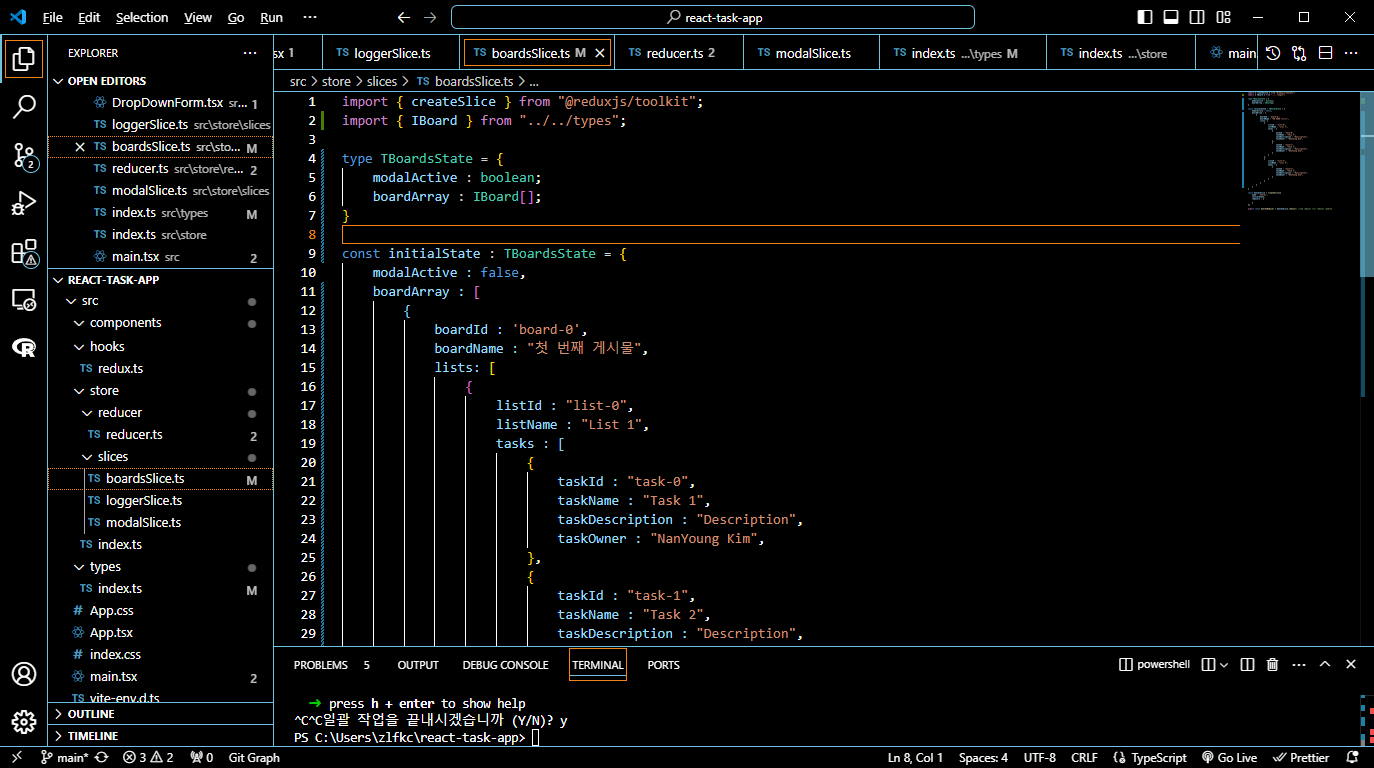Open the file timeline history icon
Viewport: 1374px width, 768px height.
click(x=1273, y=53)
